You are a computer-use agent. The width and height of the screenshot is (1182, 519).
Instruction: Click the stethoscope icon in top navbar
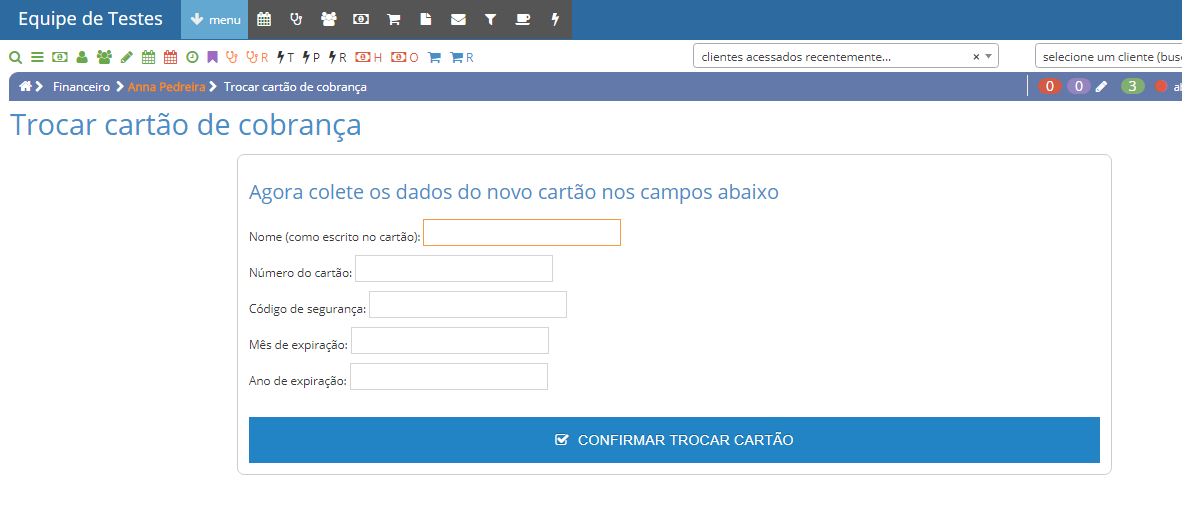tap(296, 19)
